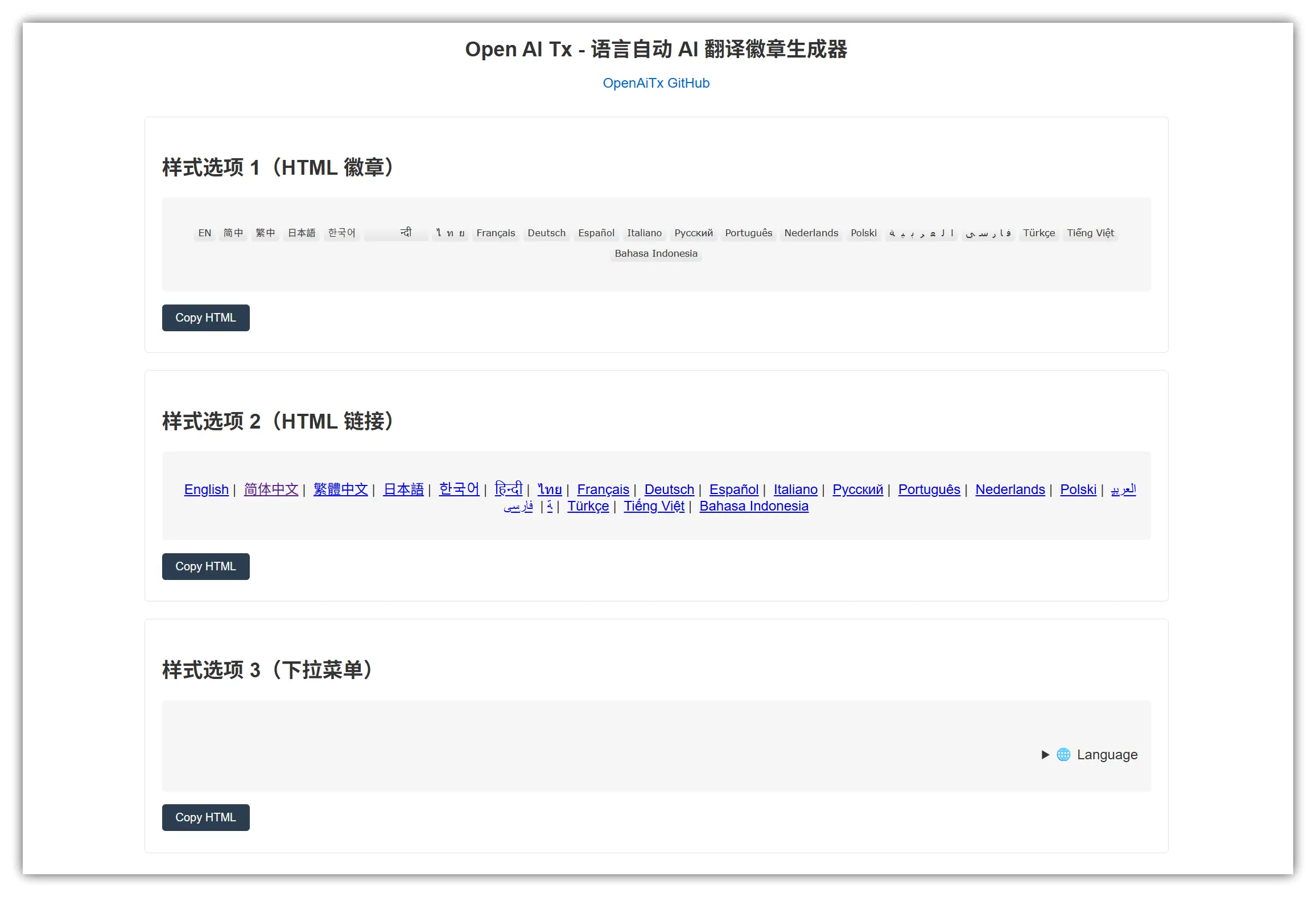
Task: Click the 한국어 badge in style option 1
Action: pyautogui.click(x=342, y=233)
